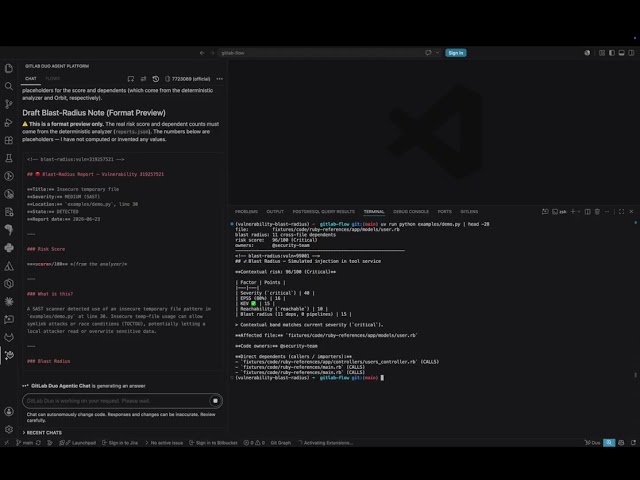
Task: Open the notifications bell in status bar
Action: 633,442
